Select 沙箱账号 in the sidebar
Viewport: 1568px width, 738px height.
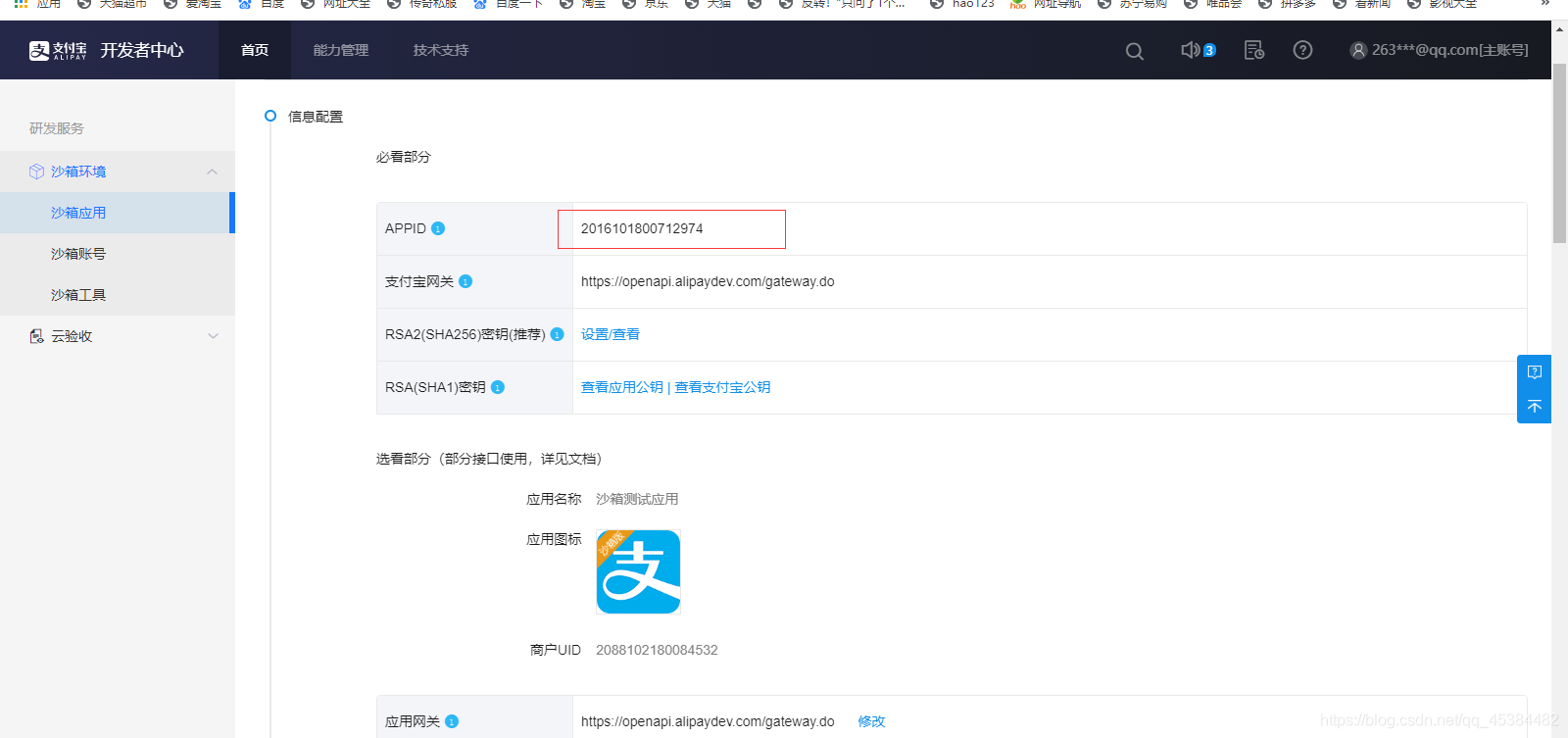[x=118, y=254]
